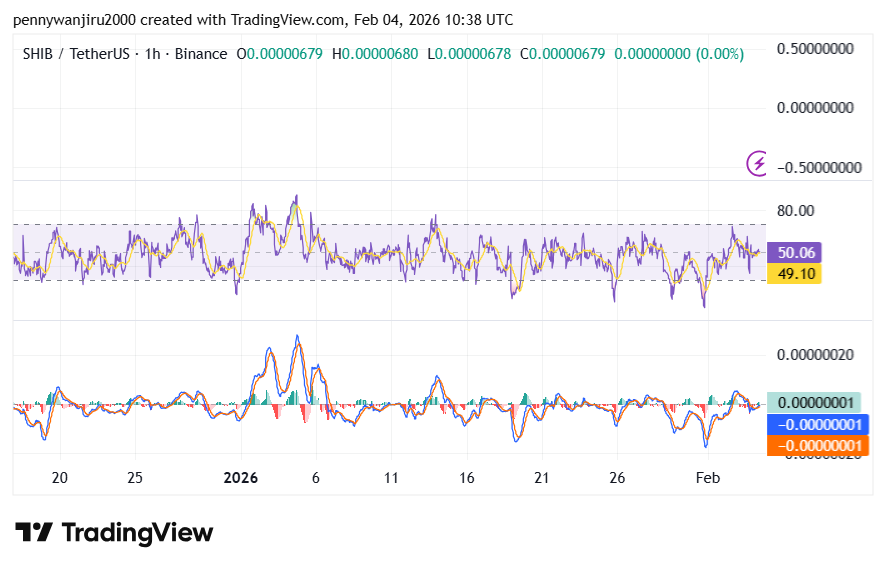Click the 2026 year marker on time axis
This screenshot has width=886, height=570.
(x=241, y=478)
